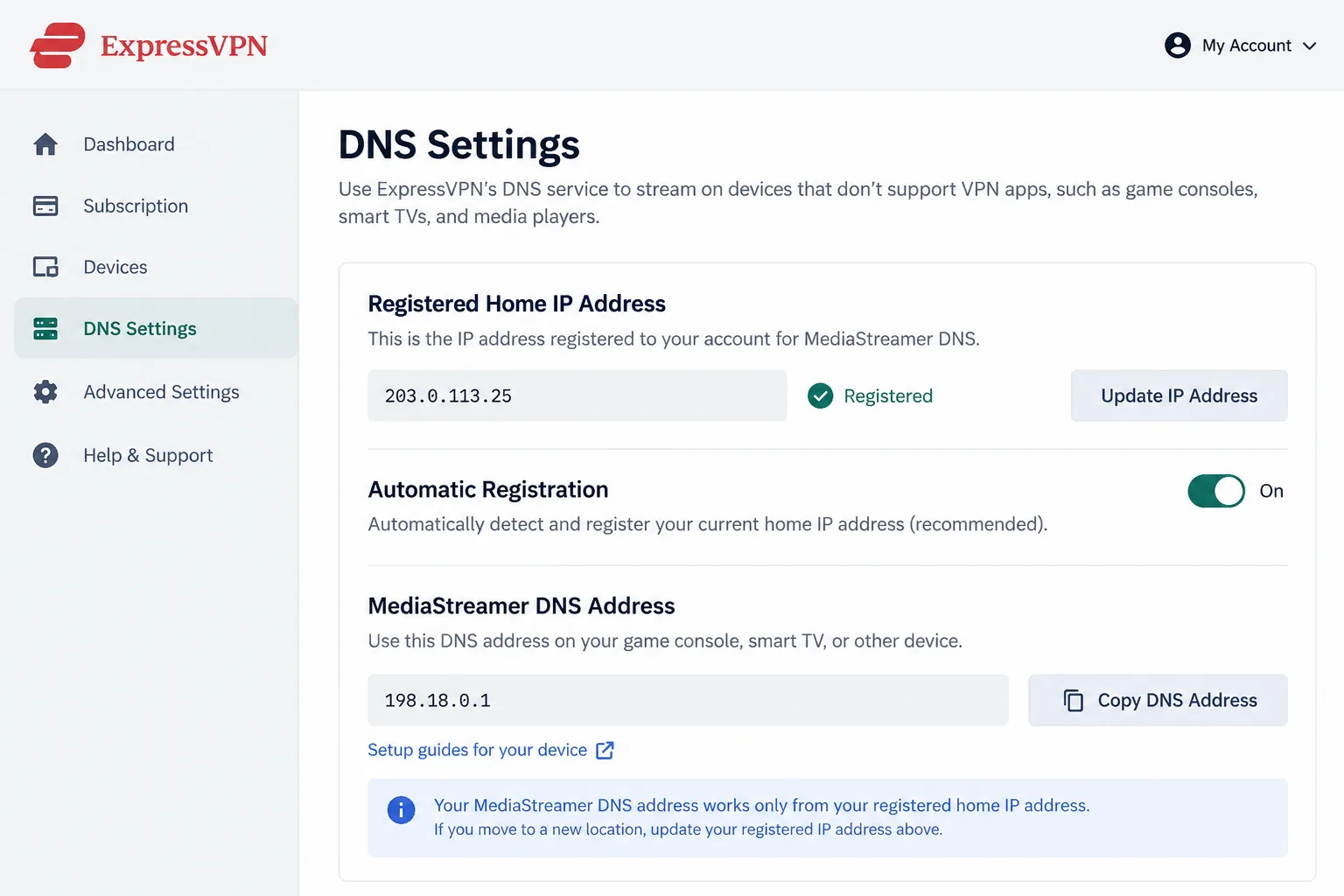Click 'This is the IP address registered' description
Image resolution: width=1344 pixels, height=896 pixels.
point(673,339)
